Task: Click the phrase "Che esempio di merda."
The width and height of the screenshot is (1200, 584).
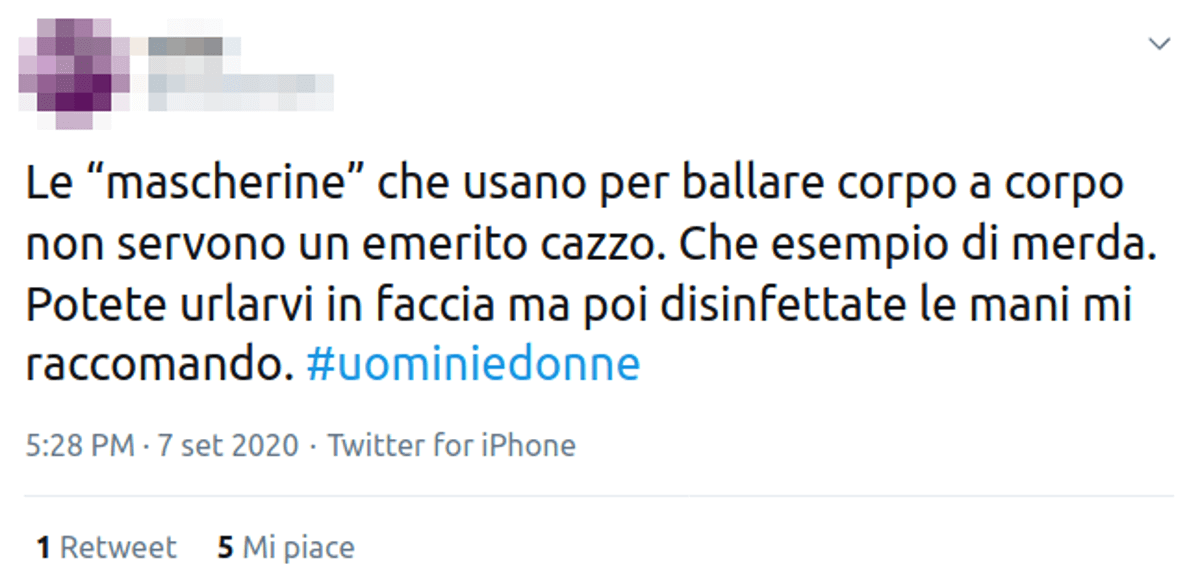Action: (913, 246)
